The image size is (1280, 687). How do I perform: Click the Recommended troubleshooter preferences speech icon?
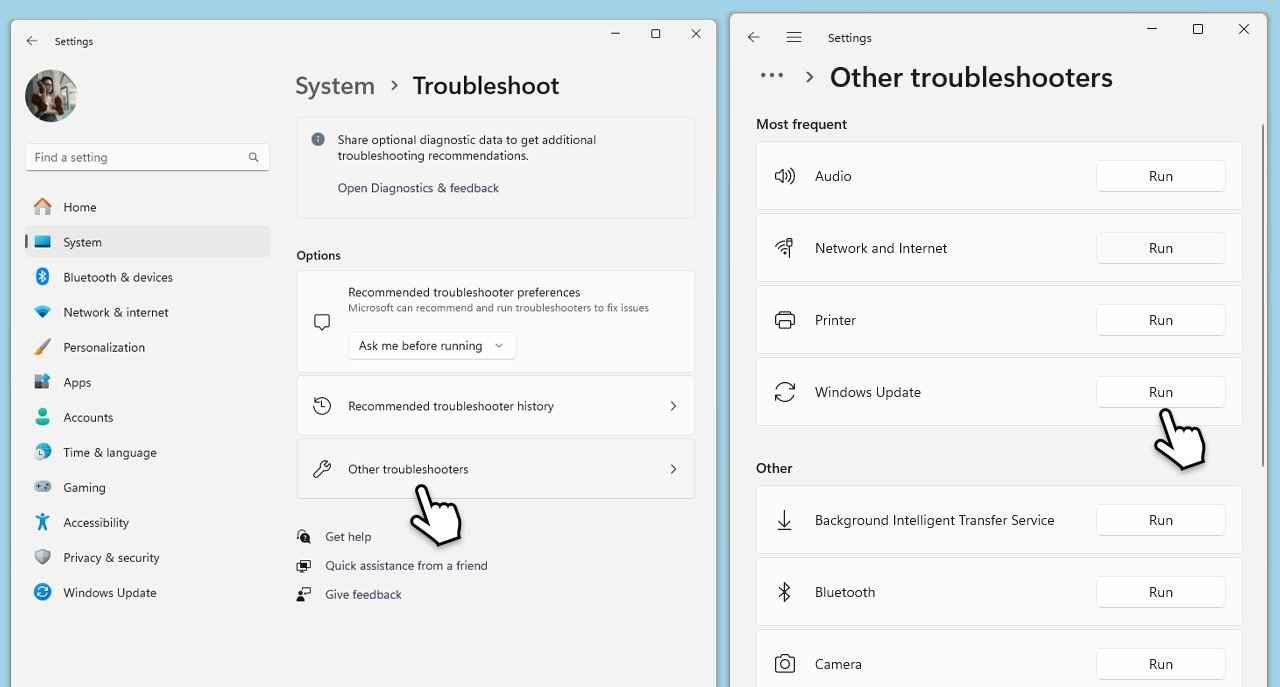coord(322,322)
